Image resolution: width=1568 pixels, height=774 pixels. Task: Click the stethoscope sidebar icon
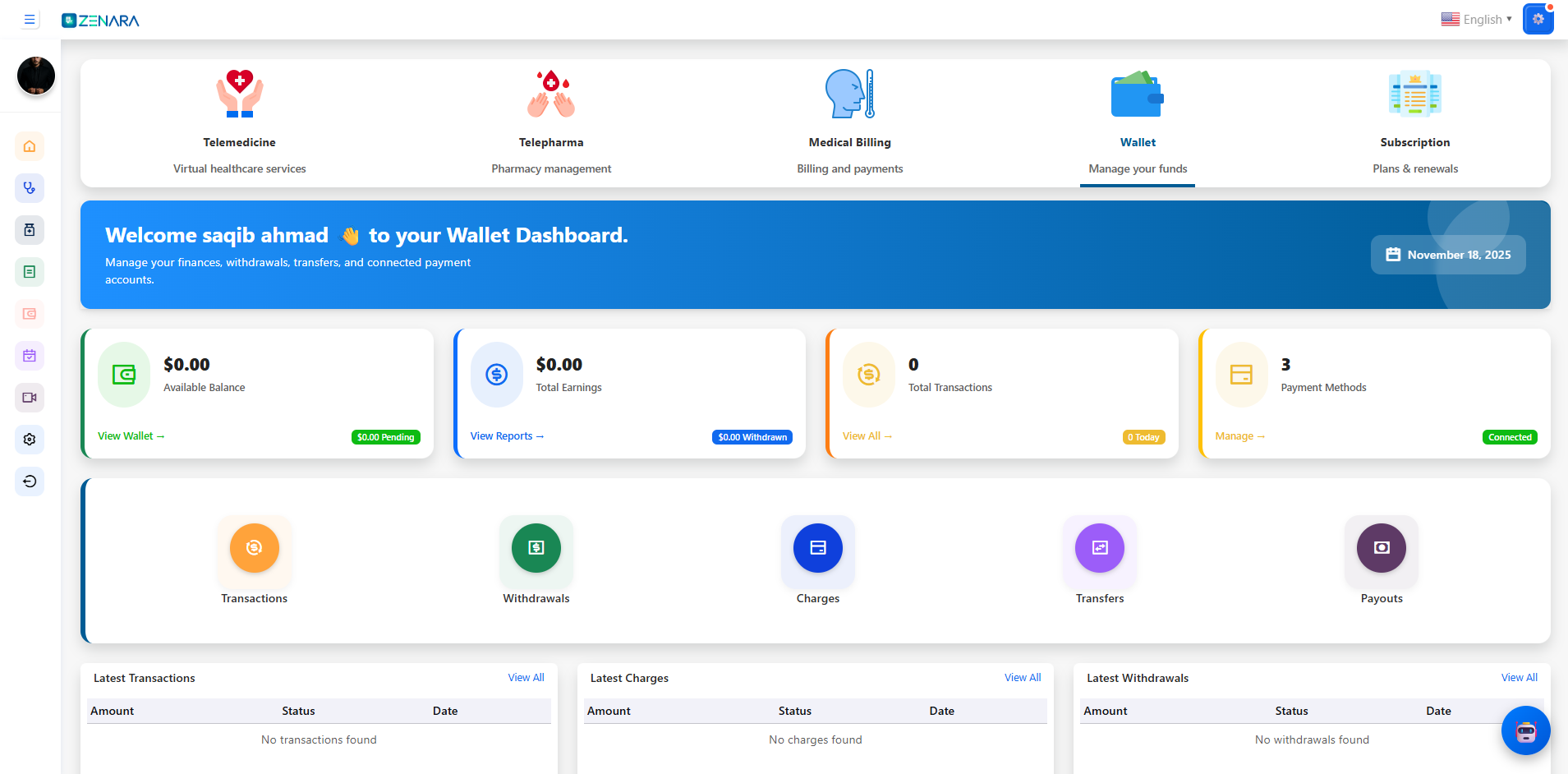tap(30, 188)
